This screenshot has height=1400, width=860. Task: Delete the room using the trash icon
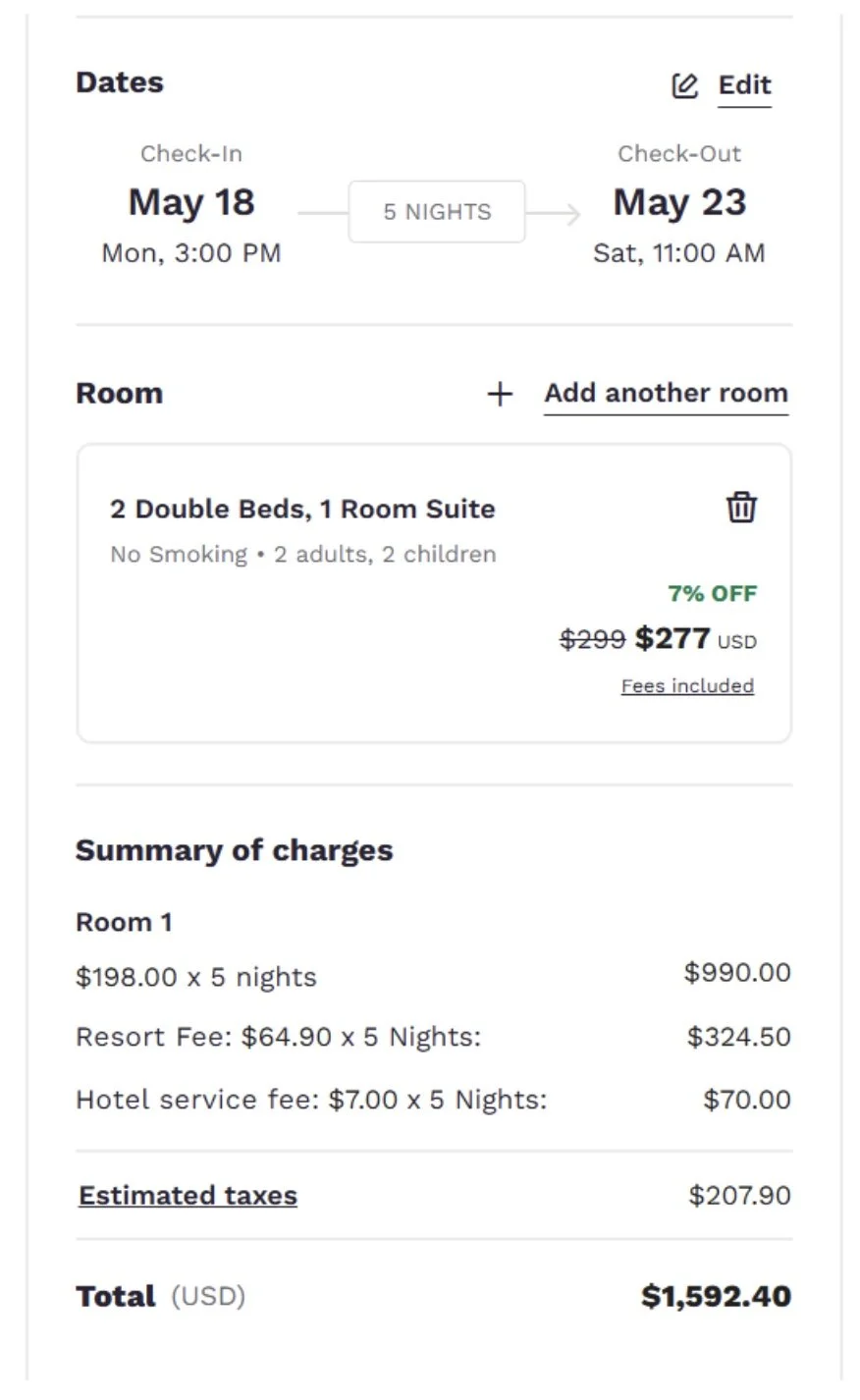coord(741,508)
